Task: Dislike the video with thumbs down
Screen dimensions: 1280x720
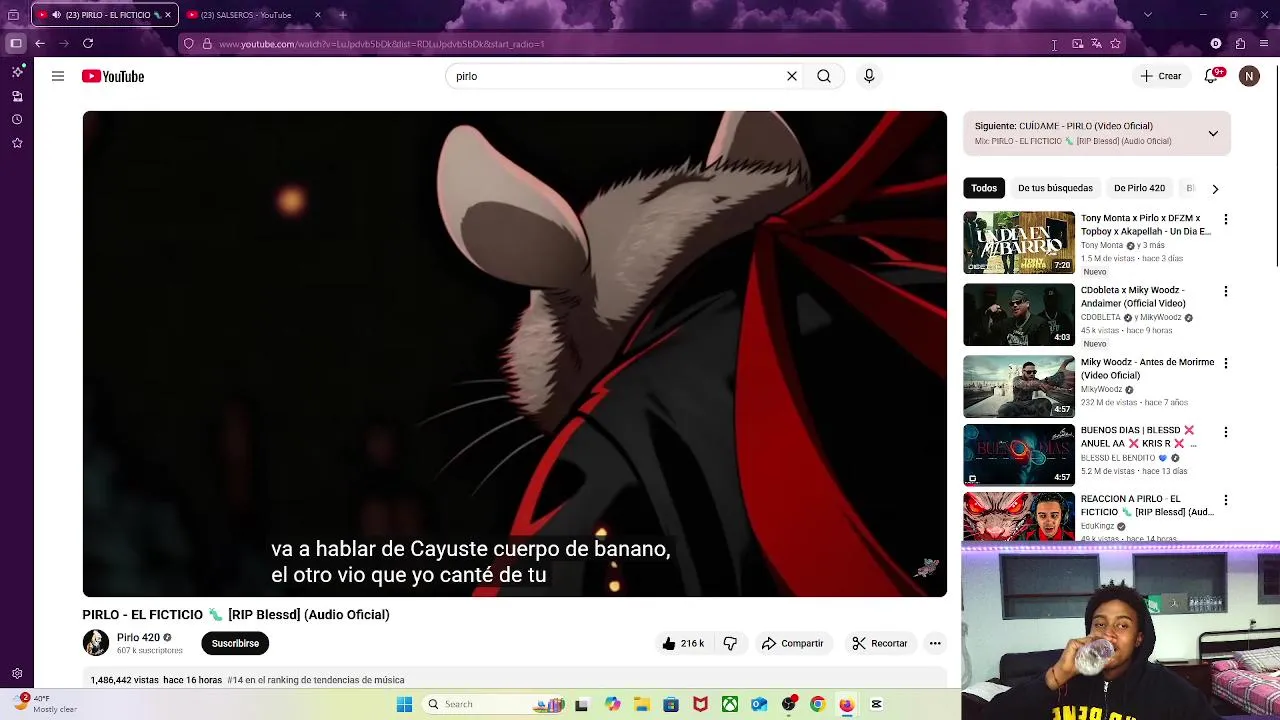Action: pos(730,644)
